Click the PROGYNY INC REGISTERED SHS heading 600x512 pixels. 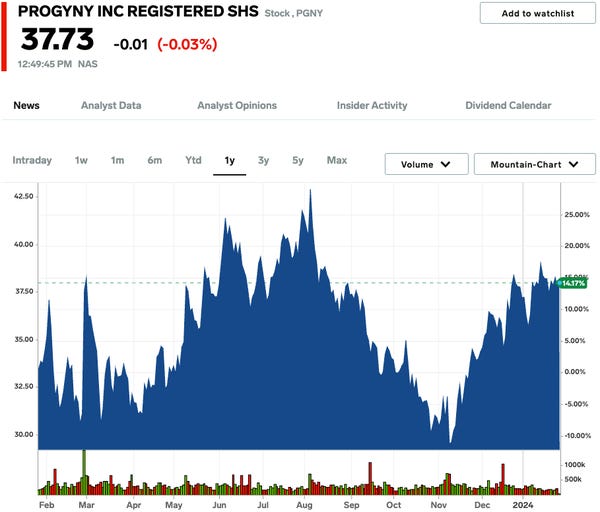pos(138,11)
